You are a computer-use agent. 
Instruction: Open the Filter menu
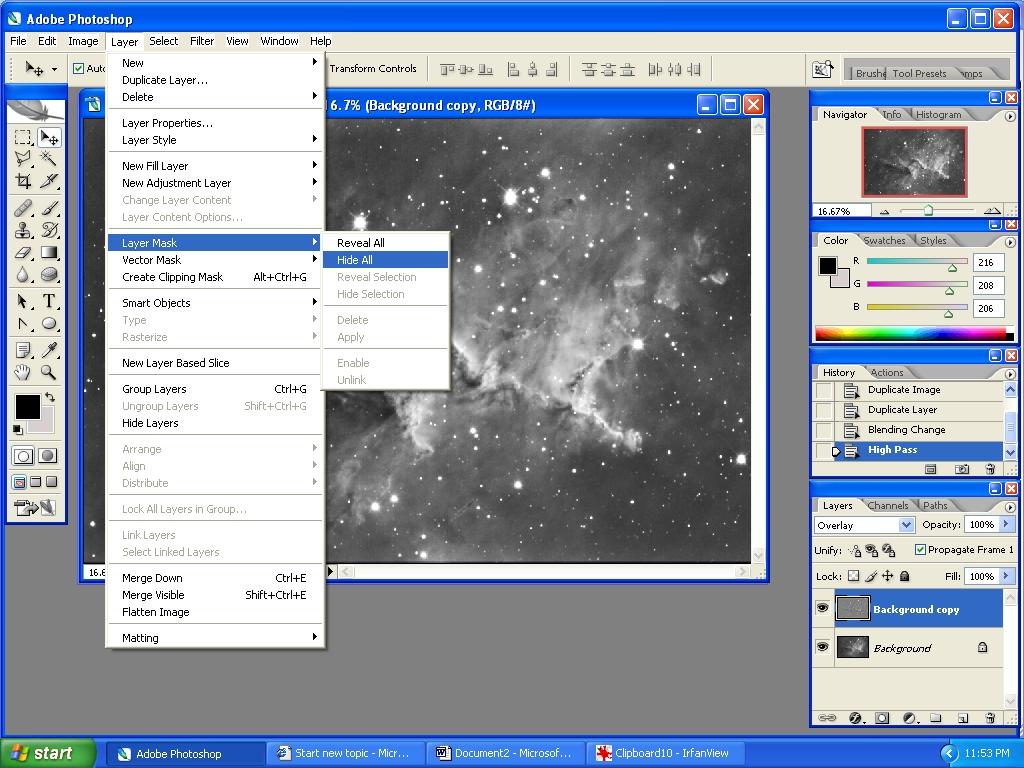[x=202, y=41]
